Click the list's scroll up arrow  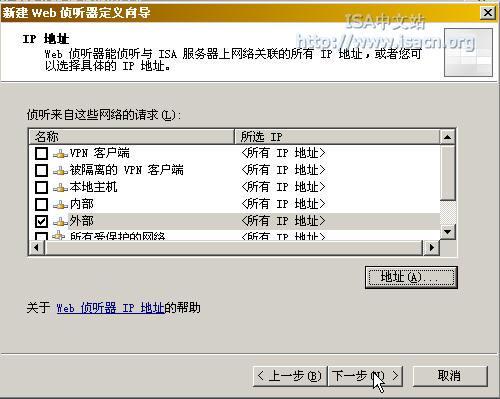(x=448, y=137)
